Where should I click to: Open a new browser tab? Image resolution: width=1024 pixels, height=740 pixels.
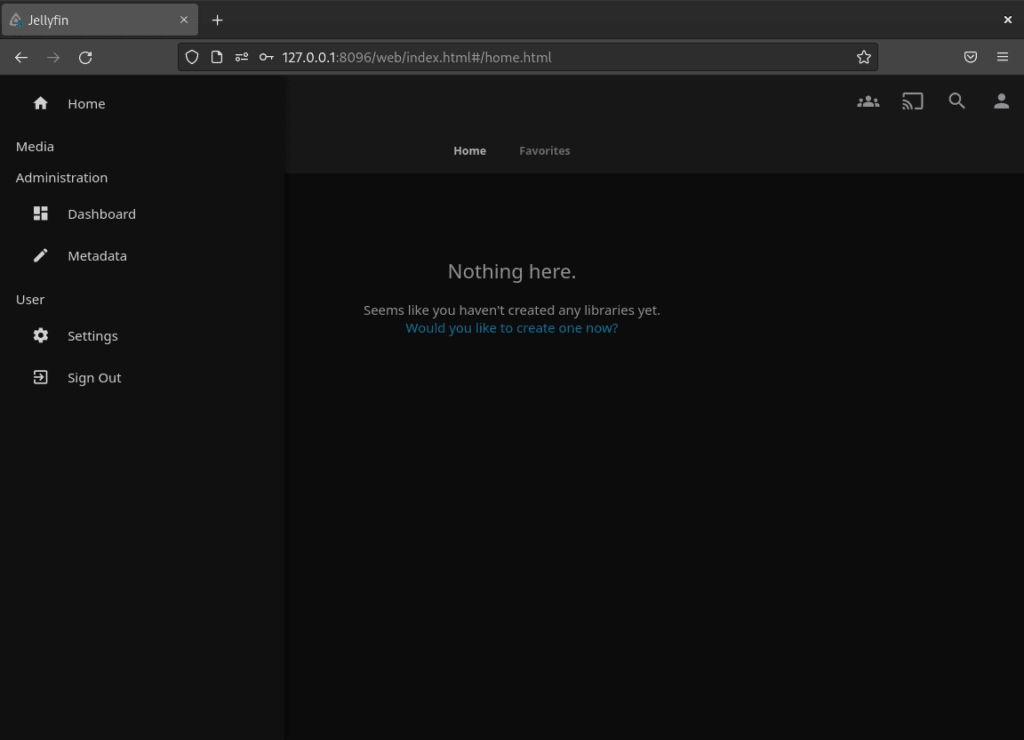(218, 19)
